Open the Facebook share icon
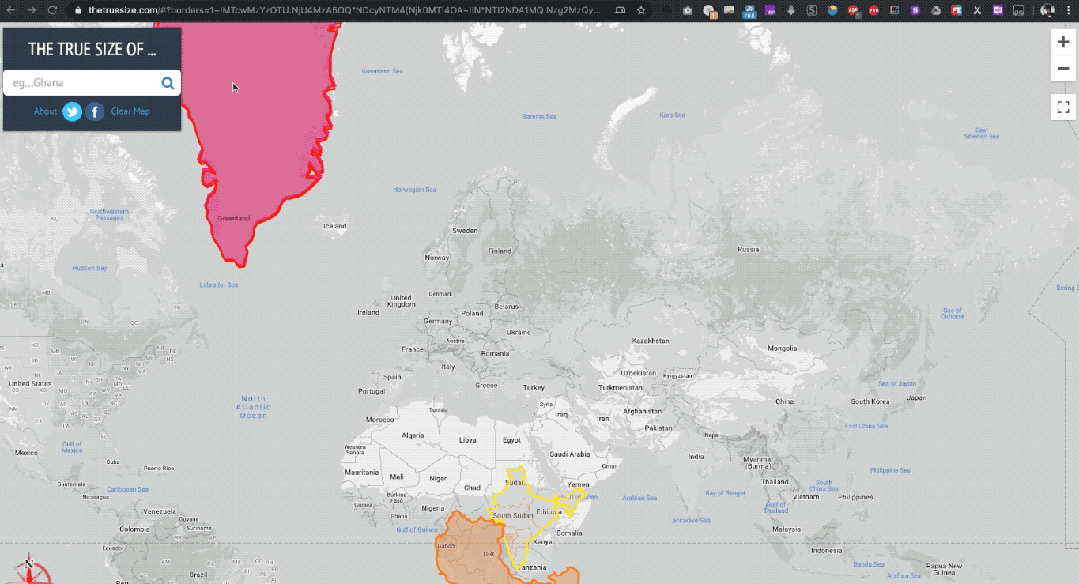 click(x=95, y=111)
